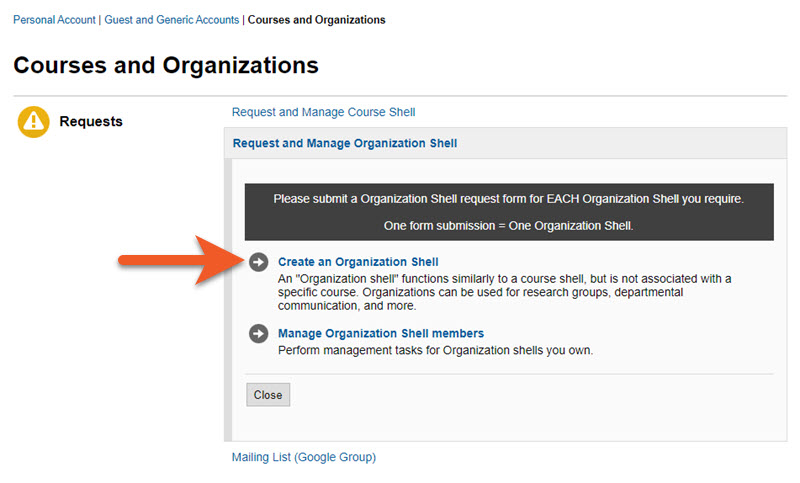Collapse the Request and Manage Organization Shell header
Viewport: 800px width, 483px height.
pyautogui.click(x=344, y=143)
